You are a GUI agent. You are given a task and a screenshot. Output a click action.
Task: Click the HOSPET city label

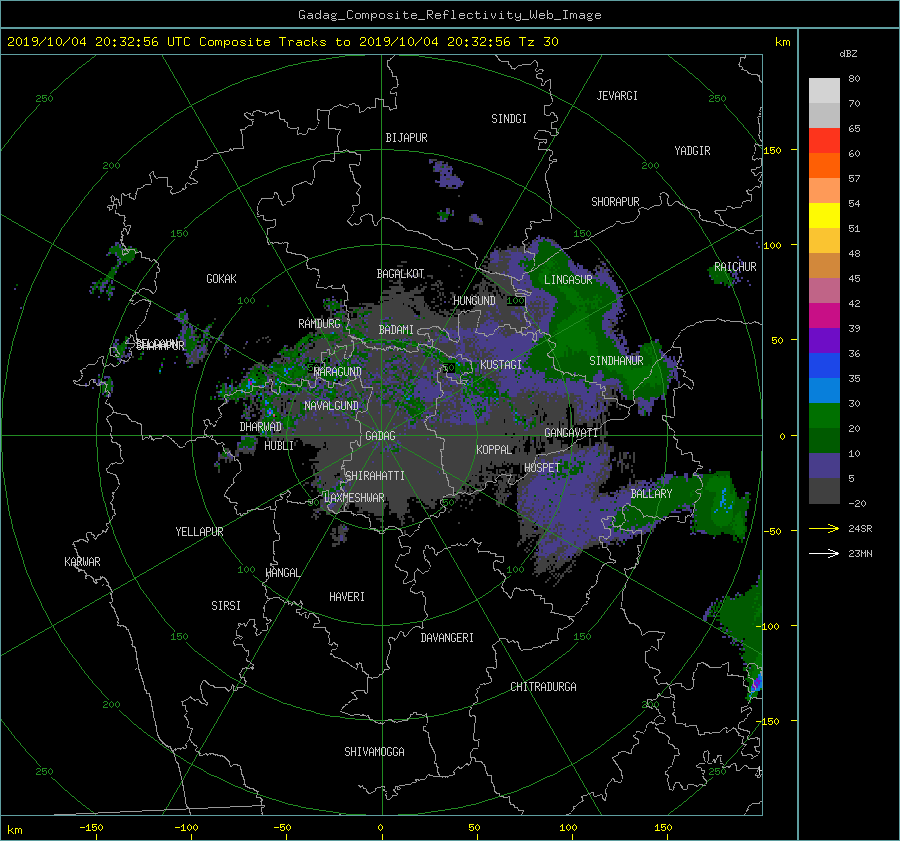[x=542, y=468]
